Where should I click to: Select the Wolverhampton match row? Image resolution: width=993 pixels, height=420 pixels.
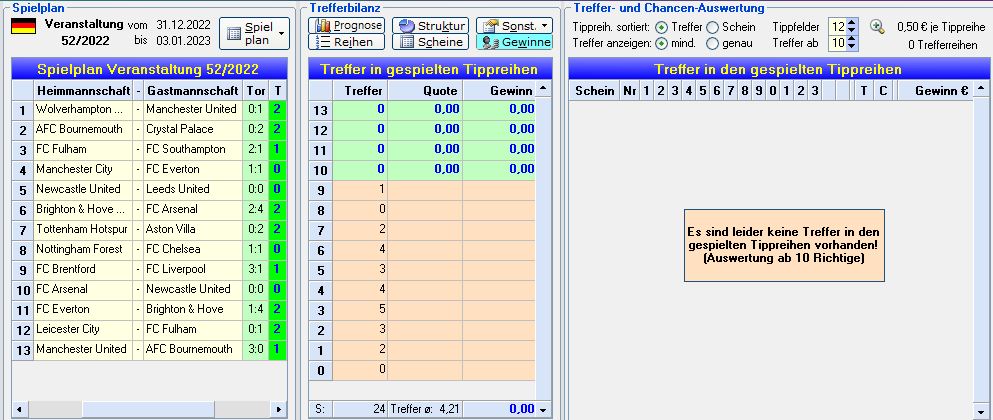[x=149, y=110]
